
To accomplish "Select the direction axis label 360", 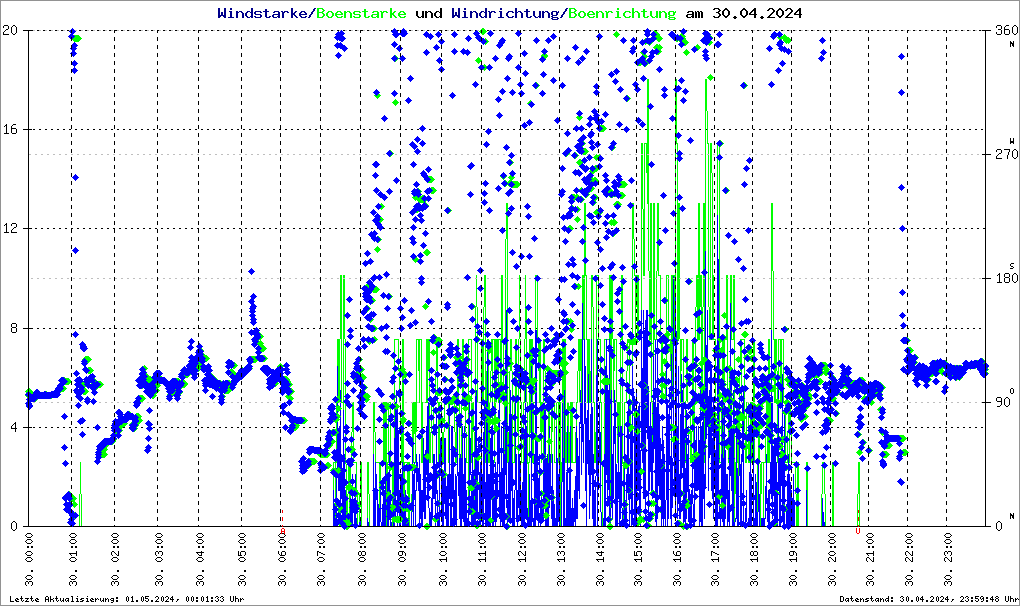I will click(x=1006, y=31).
